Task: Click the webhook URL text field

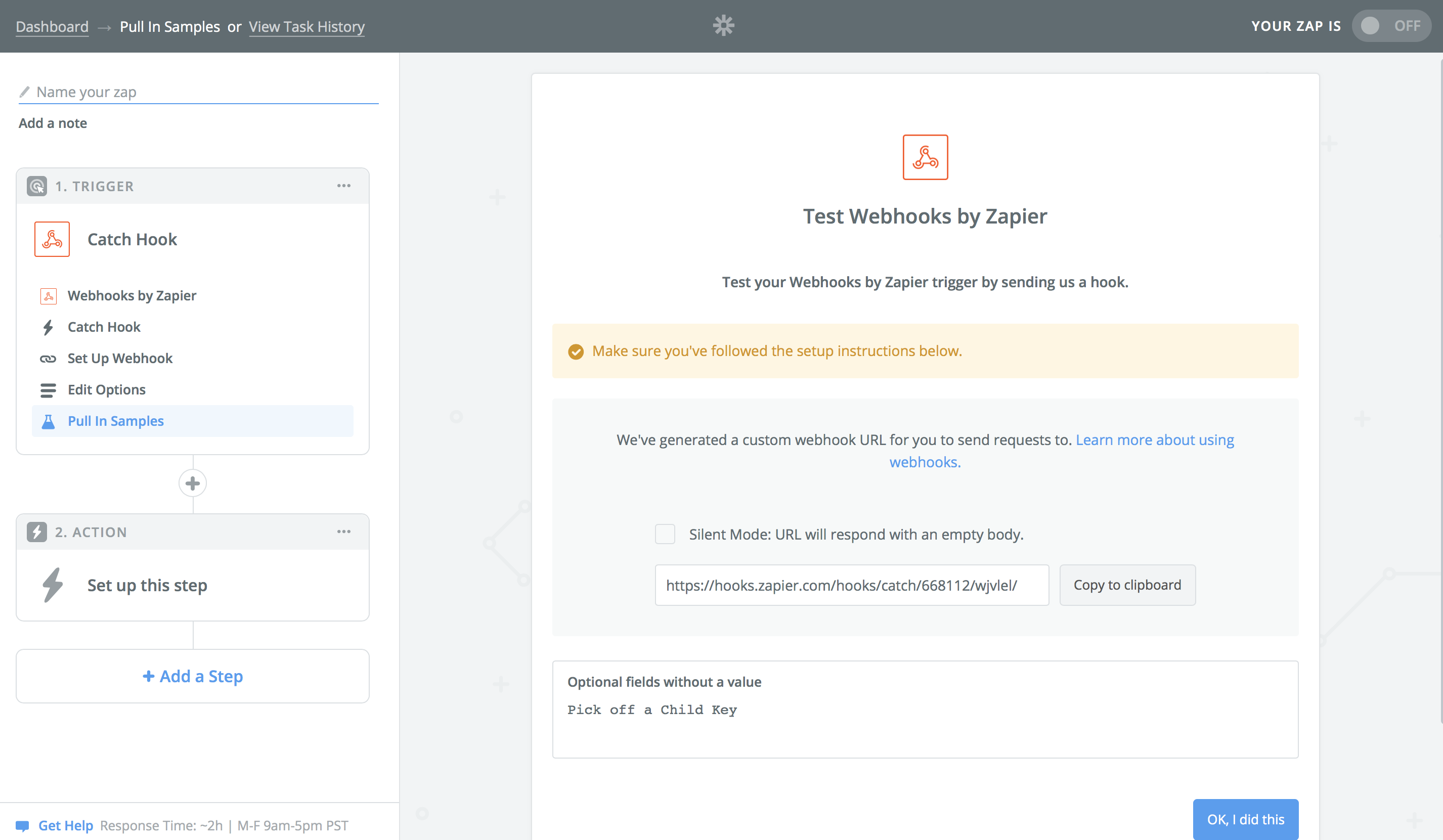Action: tap(851, 585)
